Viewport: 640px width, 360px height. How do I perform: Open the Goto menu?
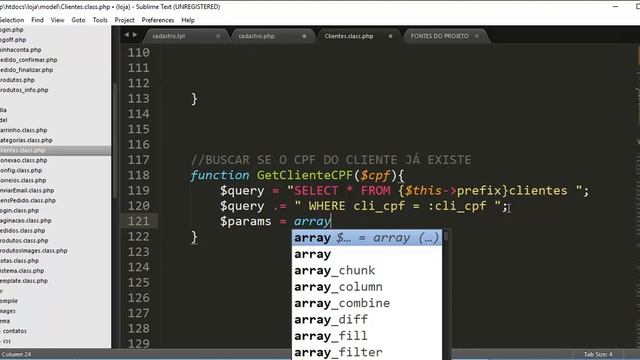click(x=78, y=20)
